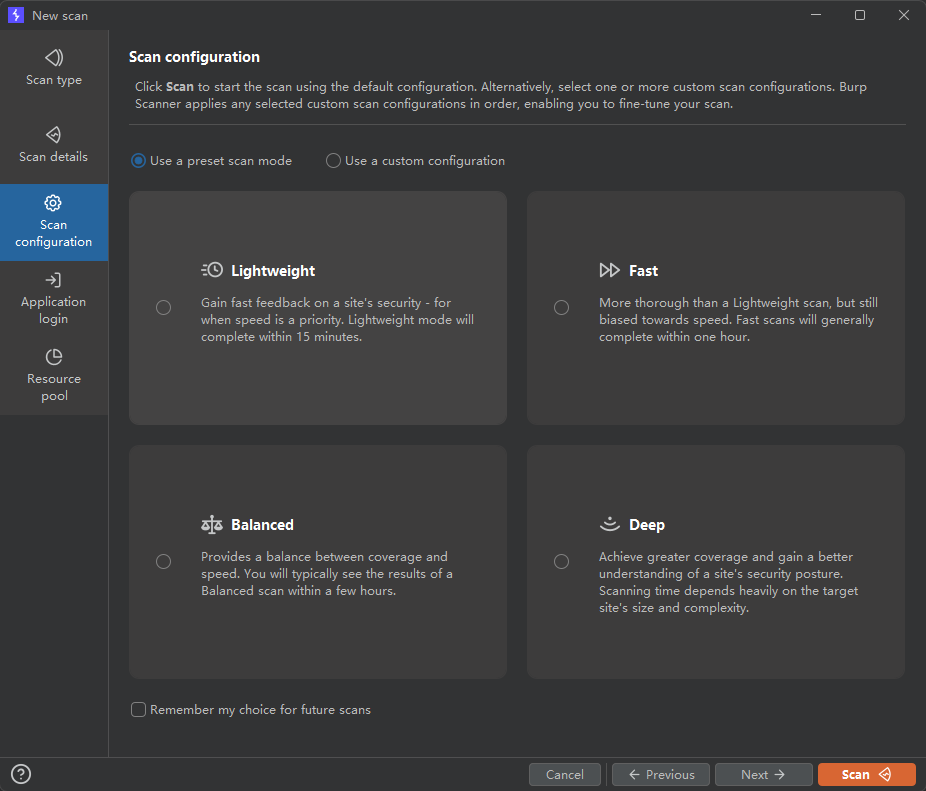Click the Scan type radar icon
The width and height of the screenshot is (926, 791).
pos(54,57)
